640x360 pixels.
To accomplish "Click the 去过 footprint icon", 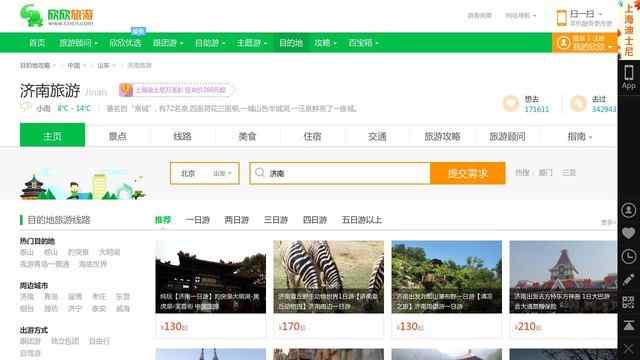I will pos(578,104).
